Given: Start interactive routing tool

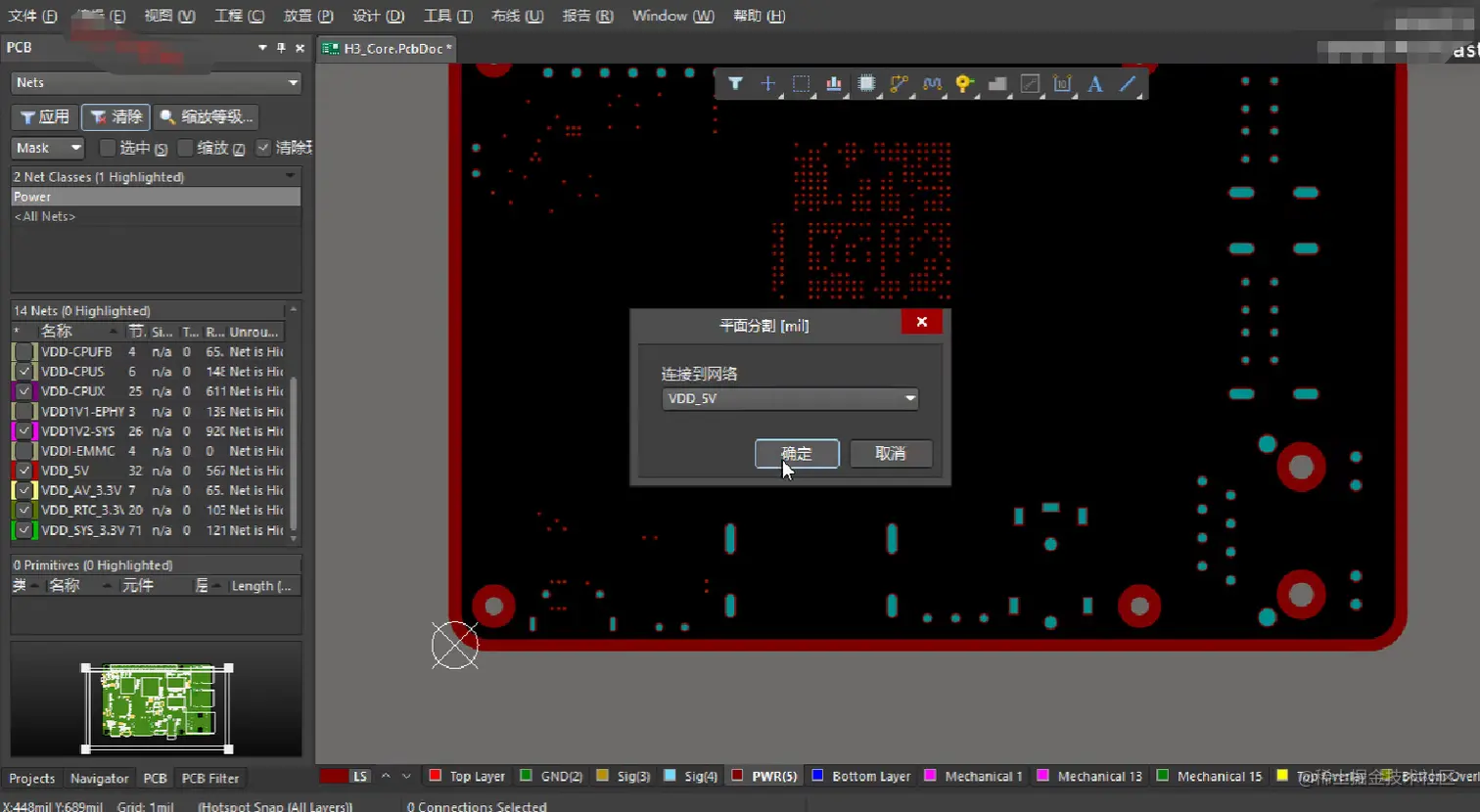Looking at the screenshot, I should tap(900, 84).
